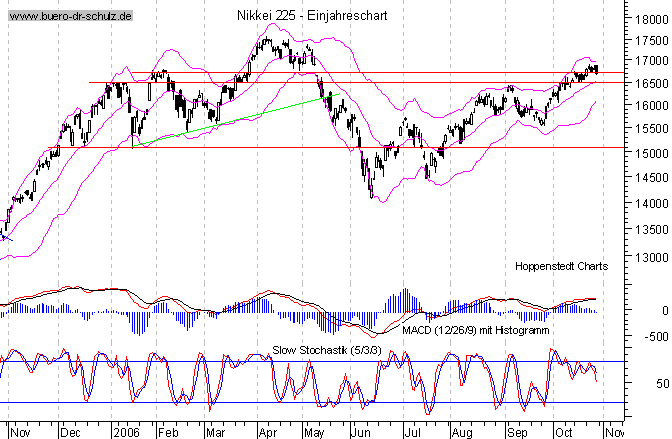Select the MACD axis value -500
672x439 pixels.
click(656, 337)
